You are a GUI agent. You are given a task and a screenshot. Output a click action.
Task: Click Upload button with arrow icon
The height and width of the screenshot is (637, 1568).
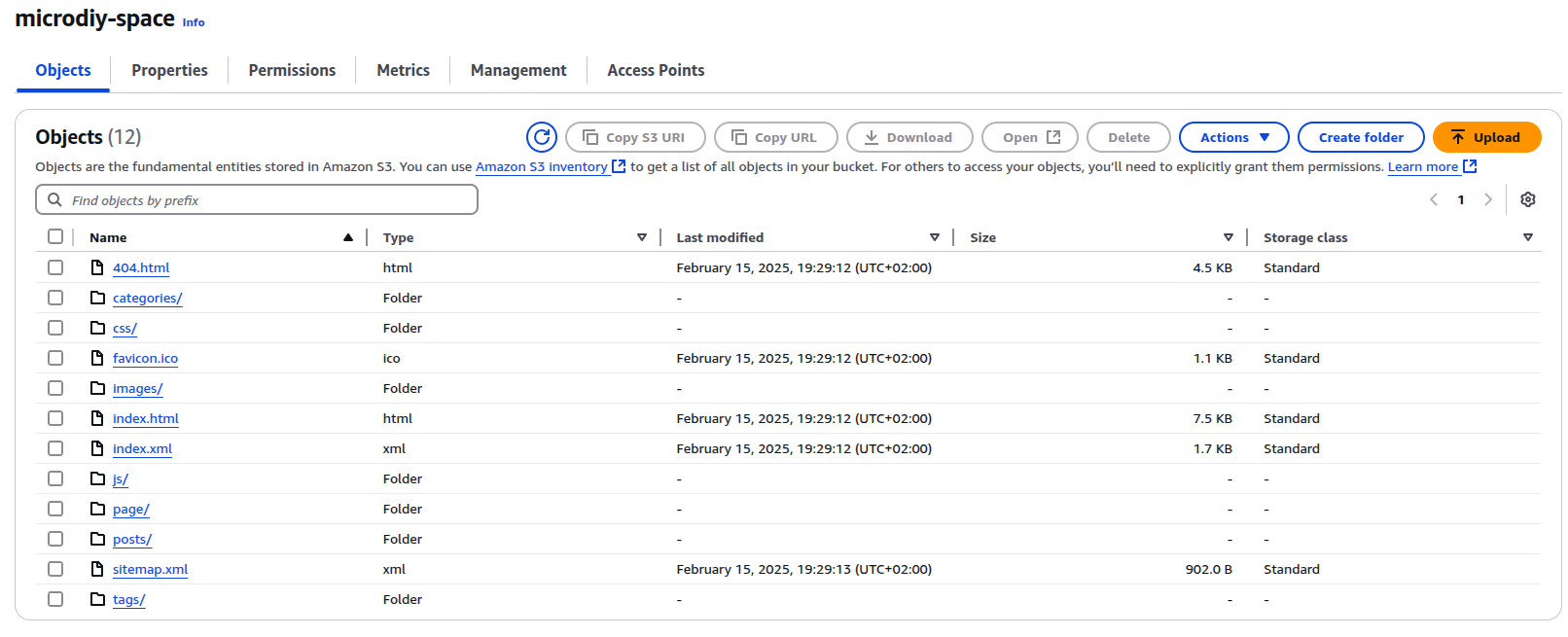1485,137
